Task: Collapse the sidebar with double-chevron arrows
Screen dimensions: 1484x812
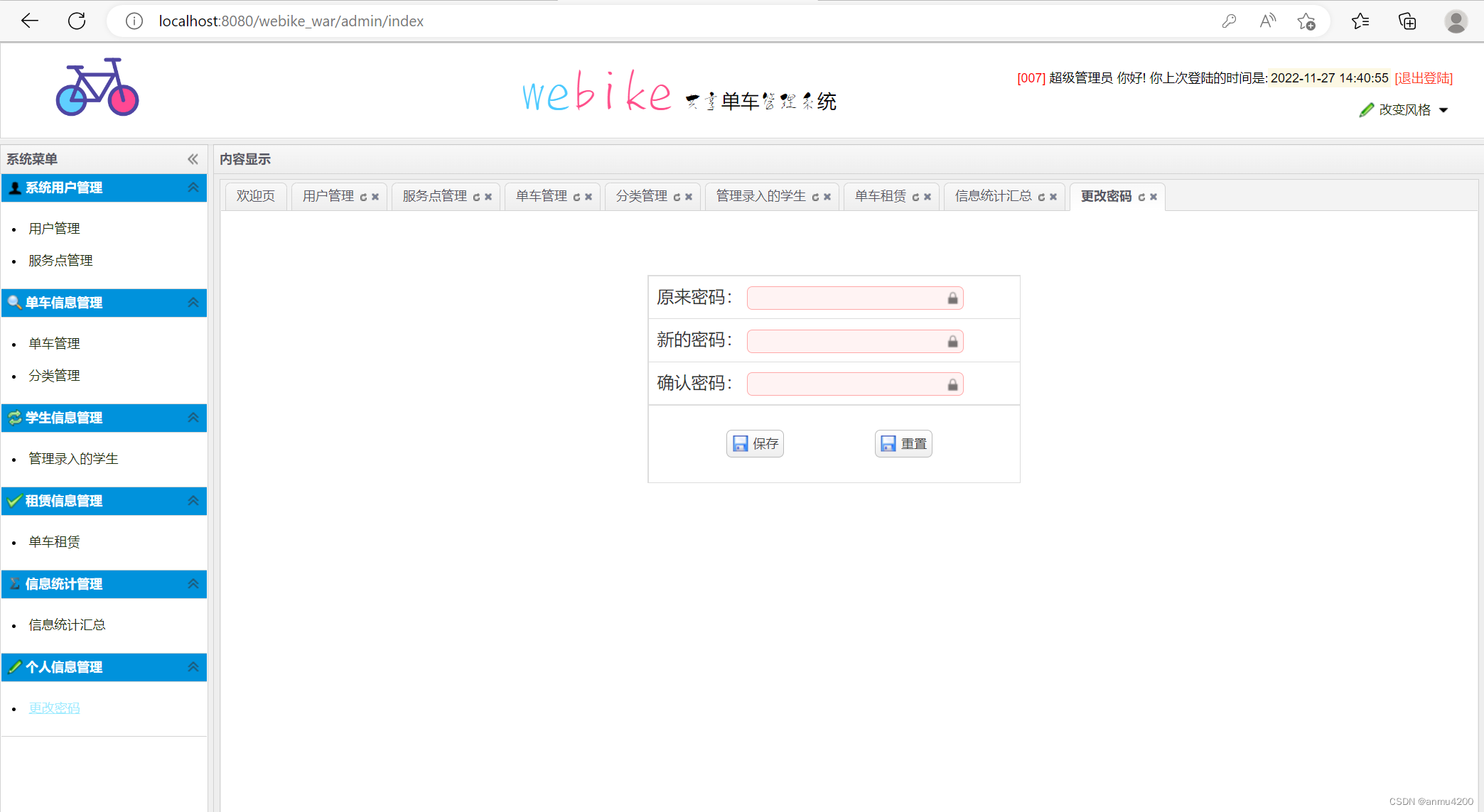Action: point(192,159)
